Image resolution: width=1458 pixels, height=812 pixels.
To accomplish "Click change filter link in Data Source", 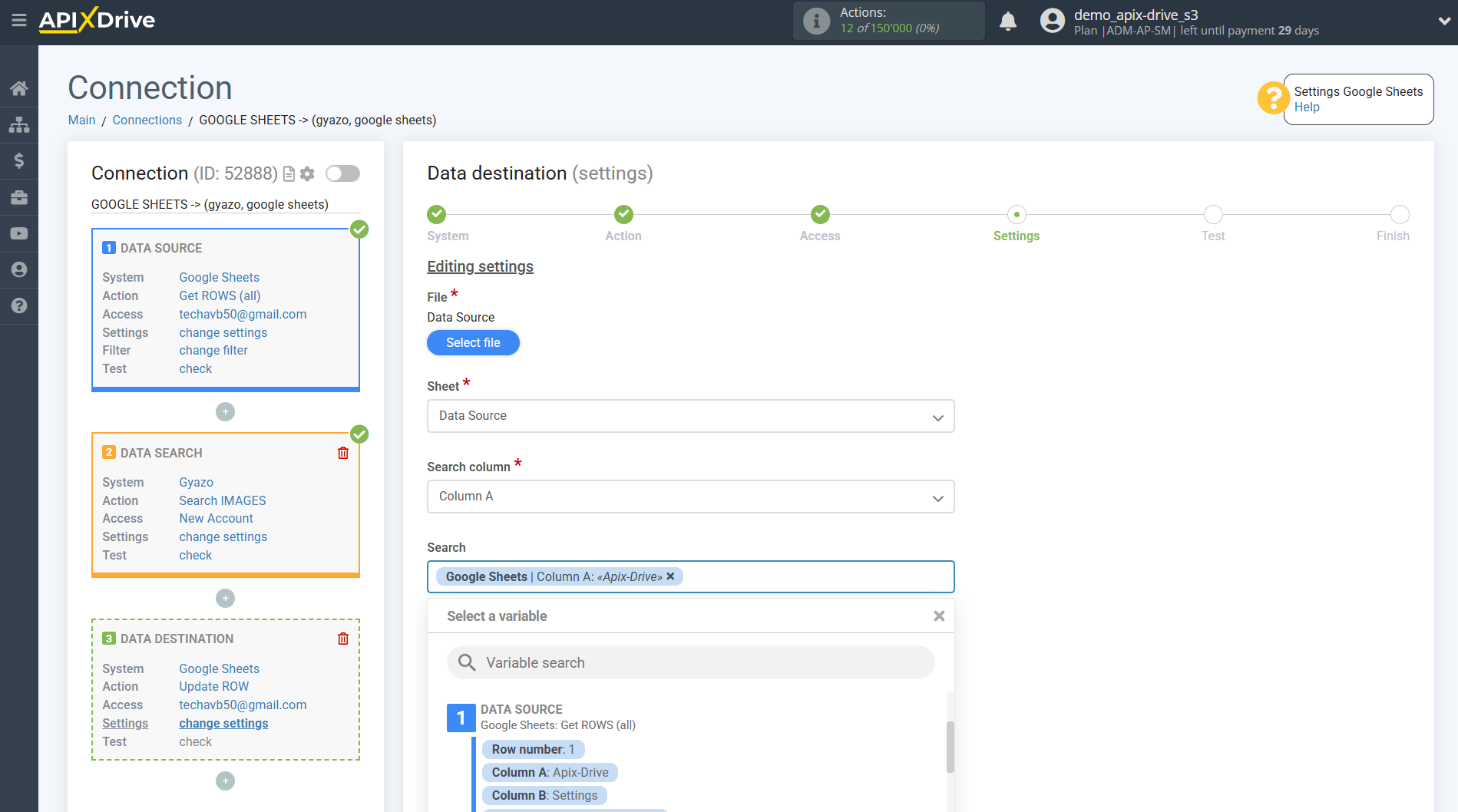I will [213, 350].
